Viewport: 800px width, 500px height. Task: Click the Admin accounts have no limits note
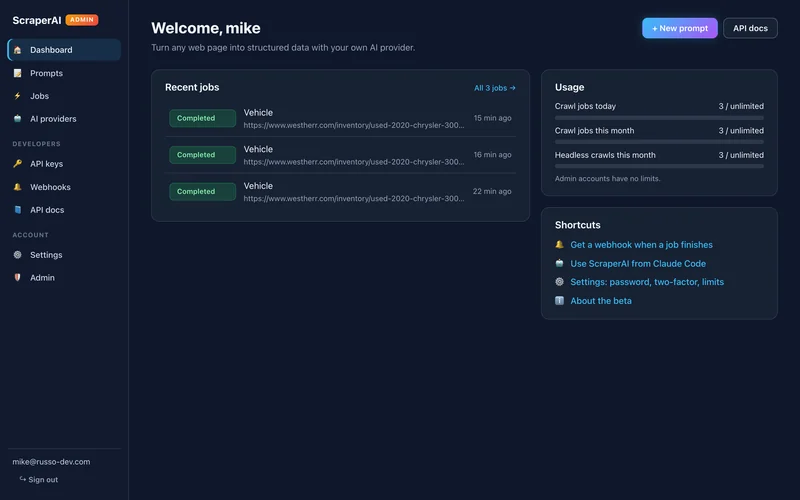(x=607, y=179)
